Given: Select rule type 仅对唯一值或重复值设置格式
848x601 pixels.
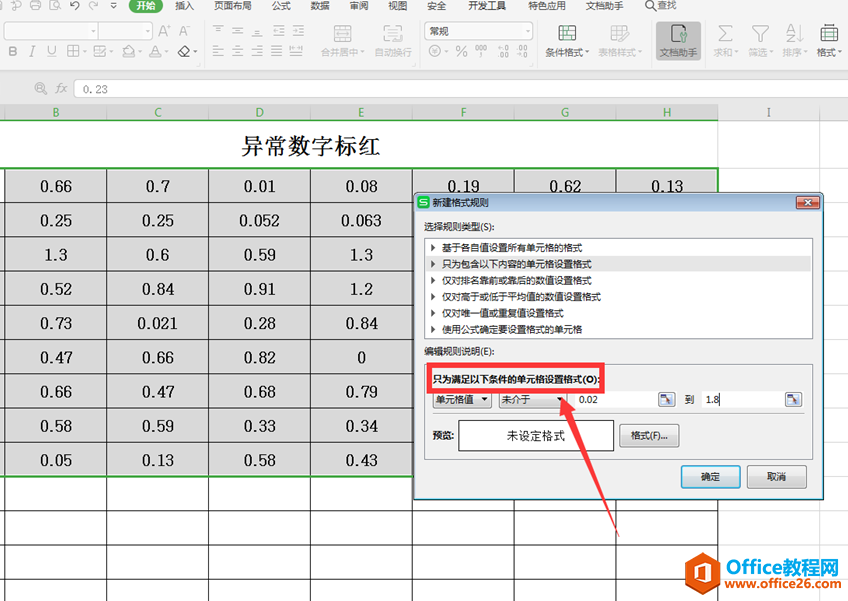Looking at the screenshot, I should pyautogui.click(x=618, y=313).
